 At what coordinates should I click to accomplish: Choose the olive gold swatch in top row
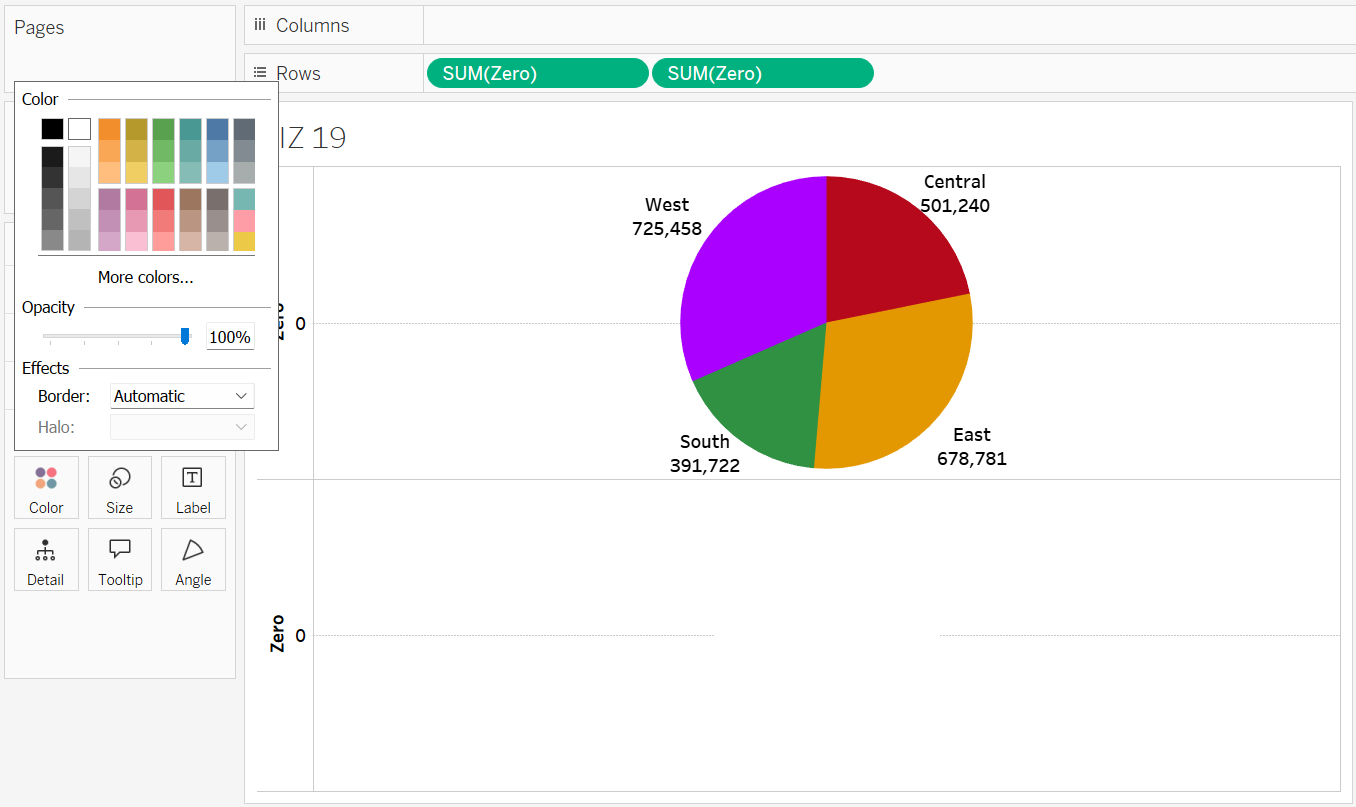point(136,129)
